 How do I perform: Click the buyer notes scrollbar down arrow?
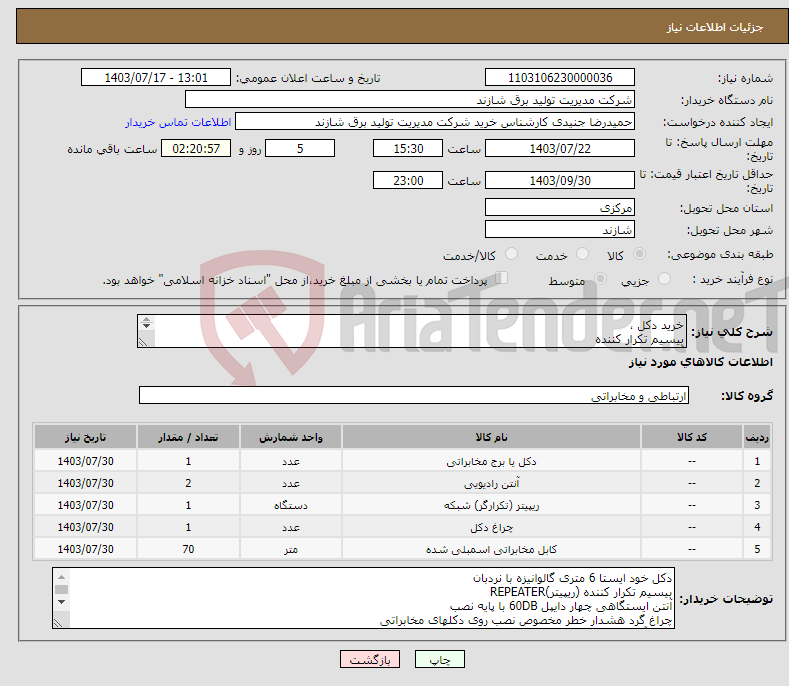pyautogui.click(x=61, y=602)
